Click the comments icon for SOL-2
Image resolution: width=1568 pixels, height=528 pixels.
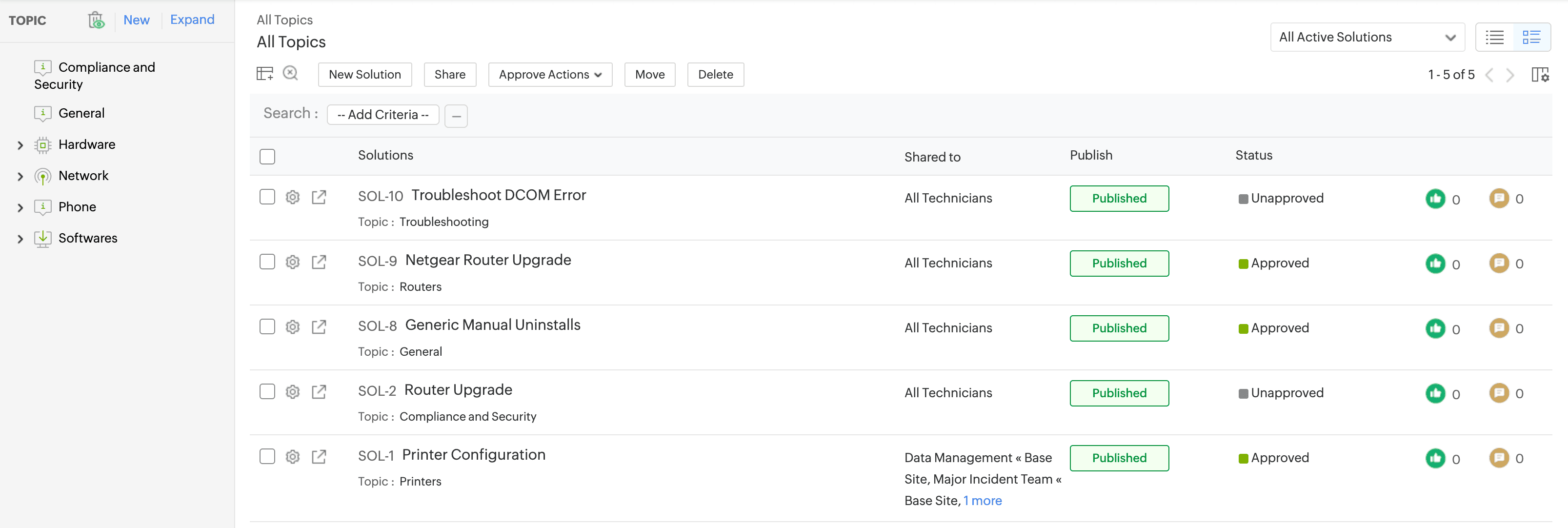click(1499, 393)
